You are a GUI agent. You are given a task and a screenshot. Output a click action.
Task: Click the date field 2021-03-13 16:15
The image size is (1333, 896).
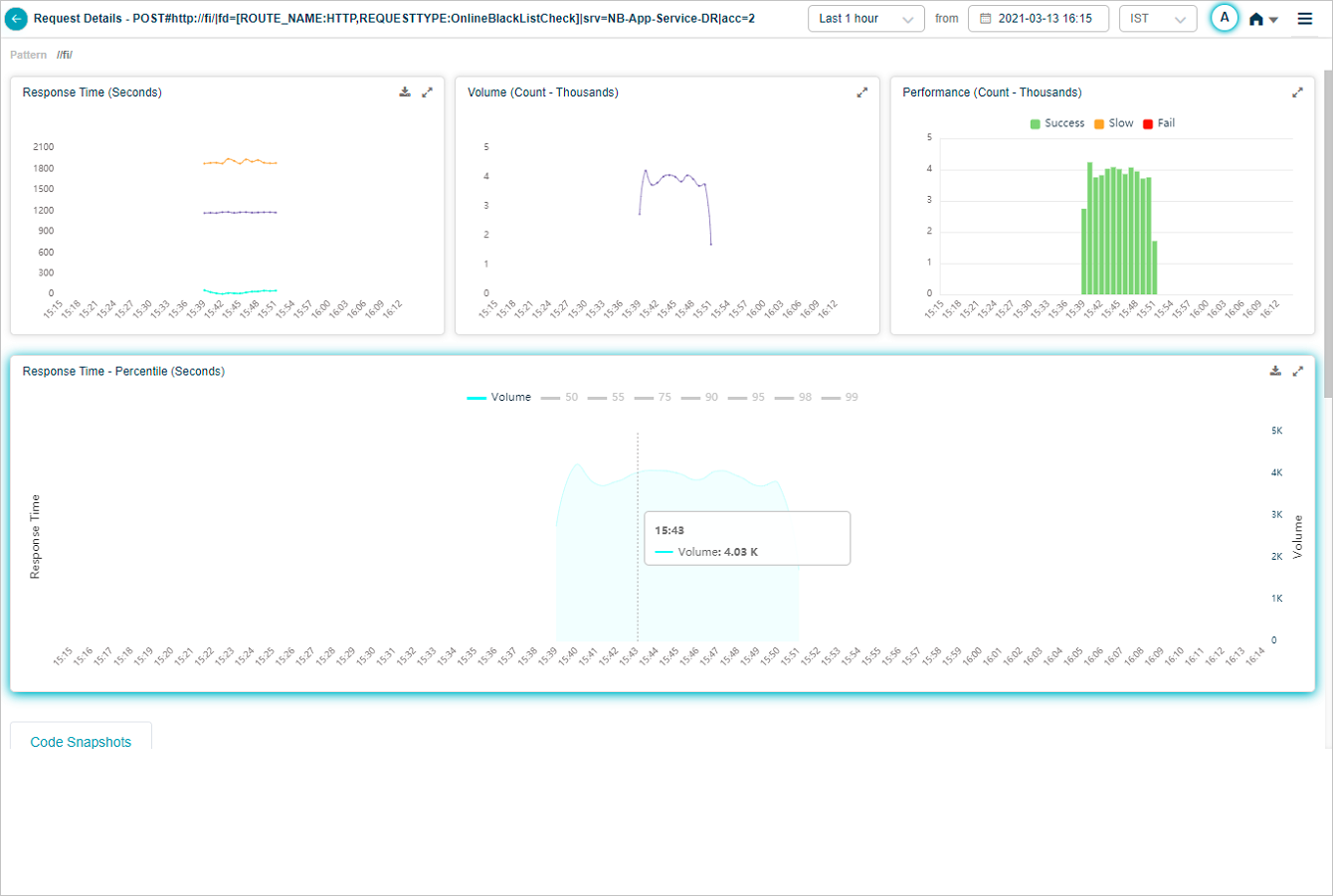[1038, 19]
